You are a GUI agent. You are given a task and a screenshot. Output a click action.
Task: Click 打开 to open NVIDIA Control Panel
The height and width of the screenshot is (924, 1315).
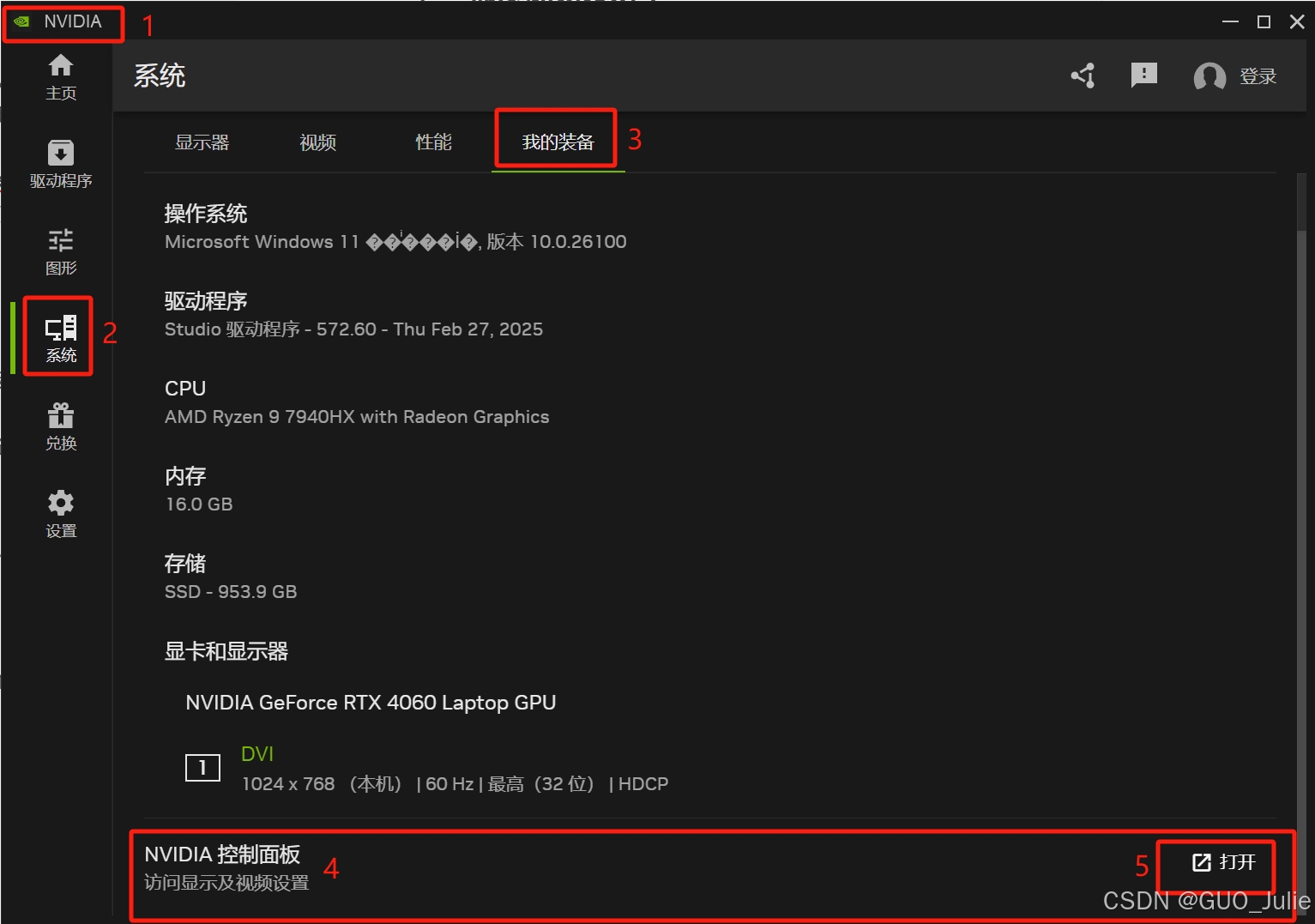click(x=1223, y=862)
